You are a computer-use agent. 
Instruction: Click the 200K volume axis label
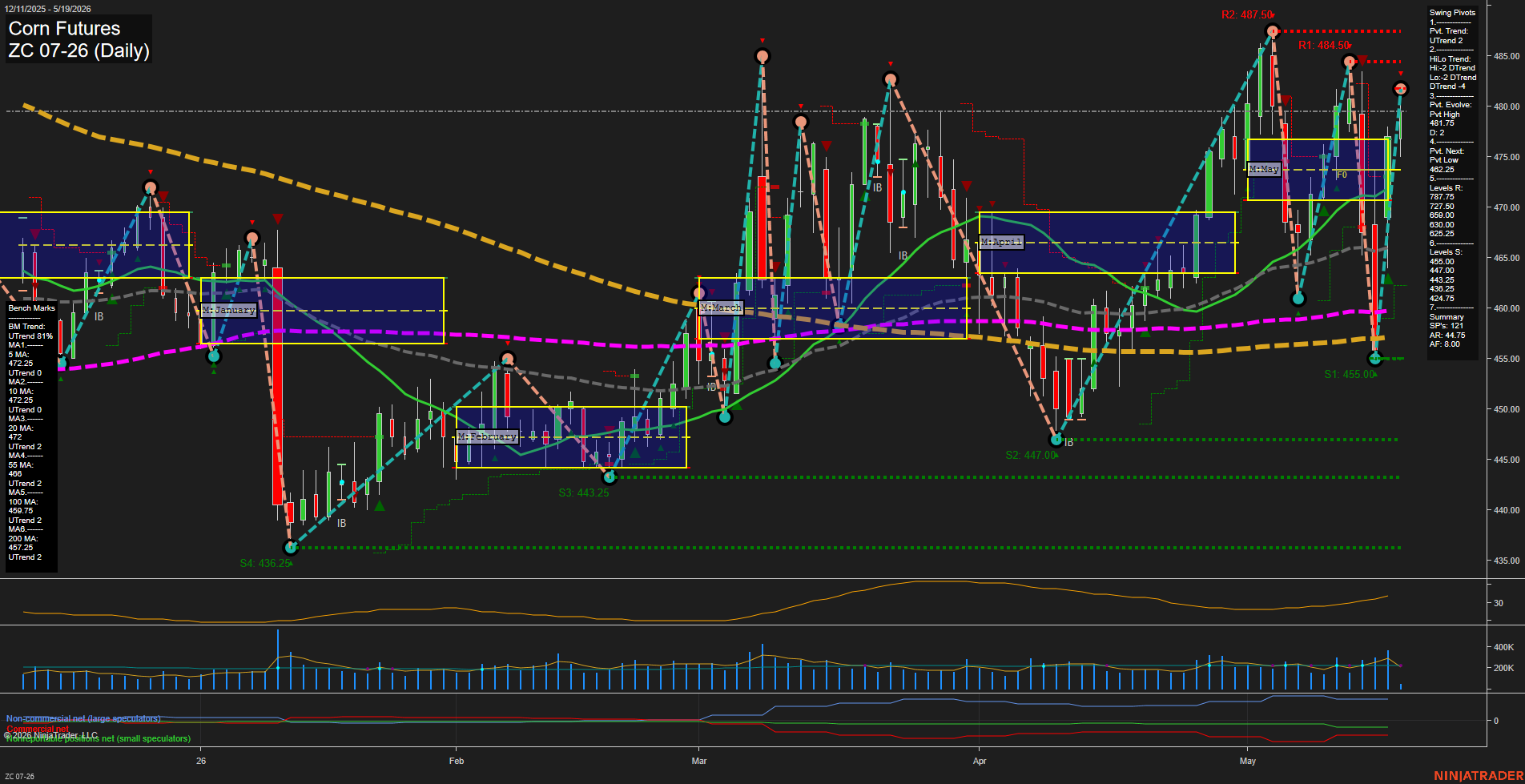(x=1503, y=668)
